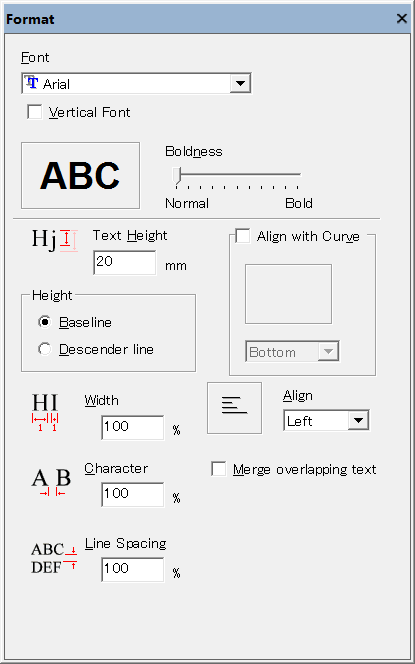The width and height of the screenshot is (415, 664).
Task: Close the Format panel
Action: (401, 19)
